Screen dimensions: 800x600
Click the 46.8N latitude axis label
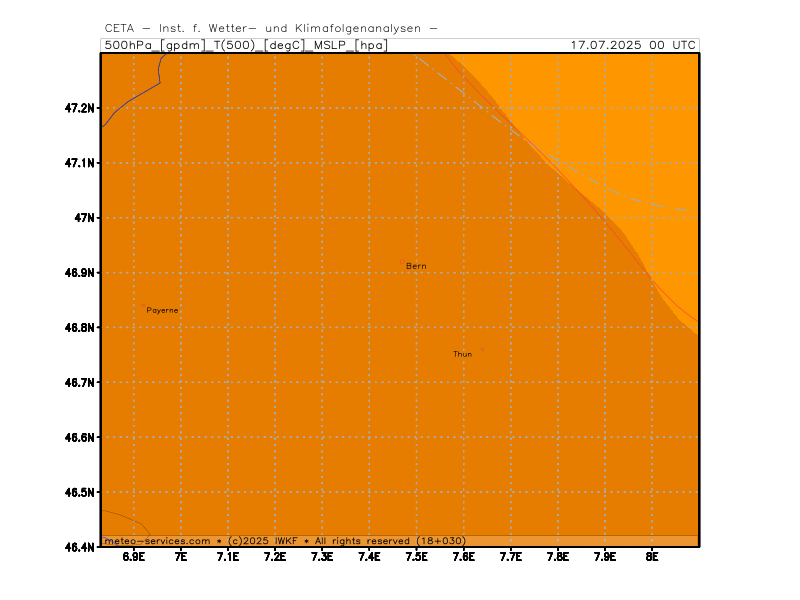80,328
